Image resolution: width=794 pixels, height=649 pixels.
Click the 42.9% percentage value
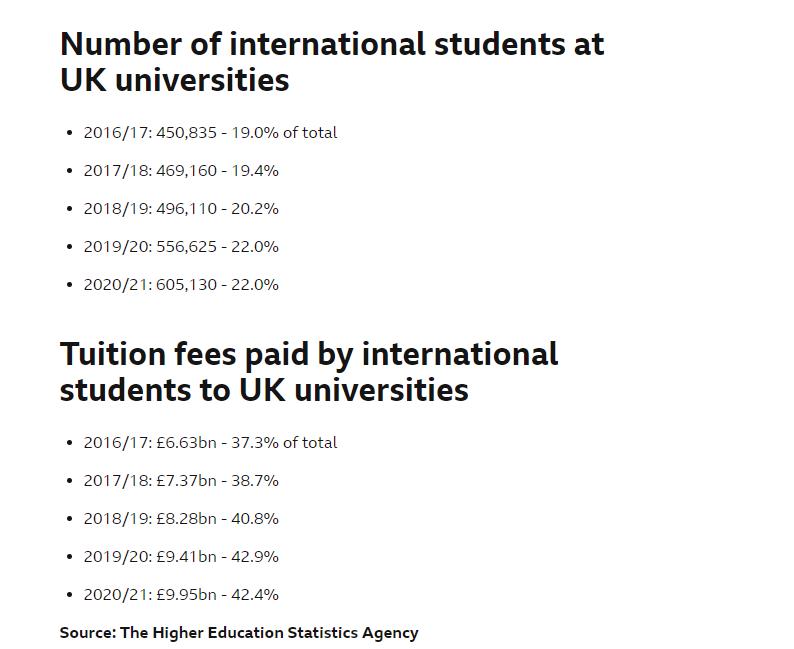click(255, 557)
